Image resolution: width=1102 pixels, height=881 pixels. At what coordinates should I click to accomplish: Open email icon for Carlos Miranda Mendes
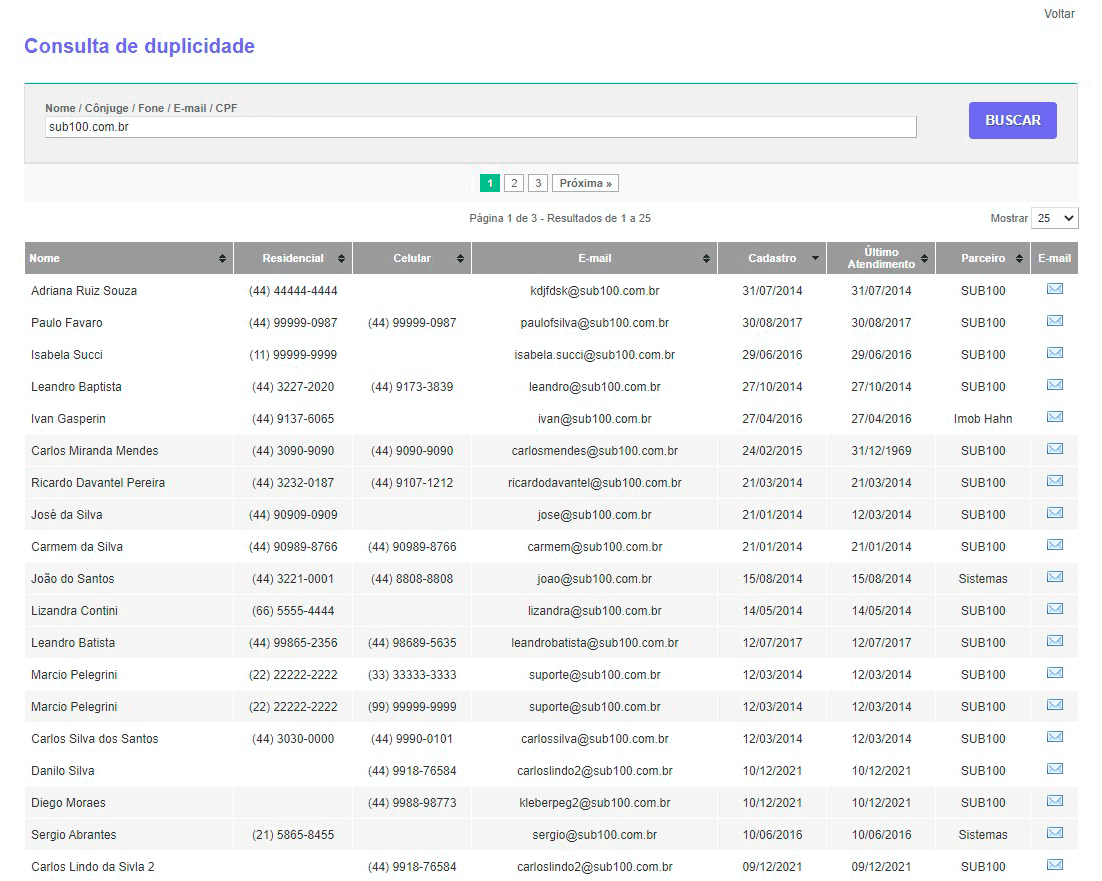1054,450
